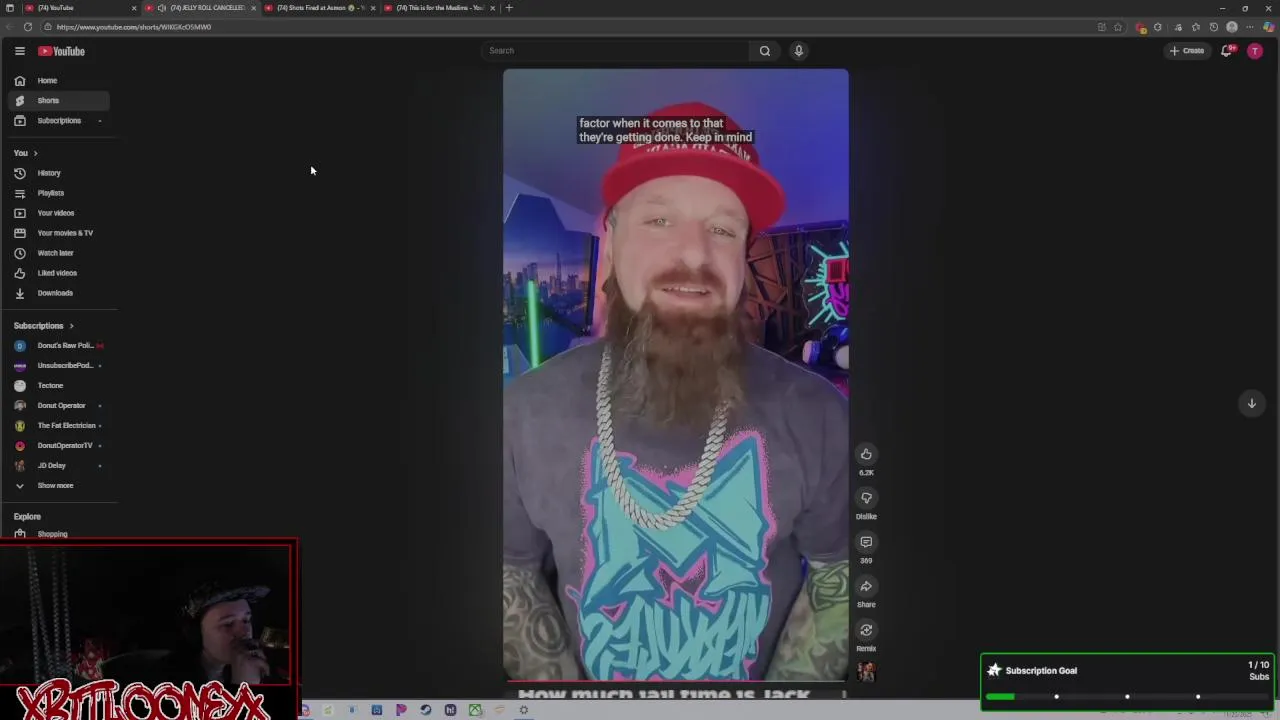Screen dimensions: 1280x720
Task: Open the settings gear in taskbar
Action: coord(523,710)
